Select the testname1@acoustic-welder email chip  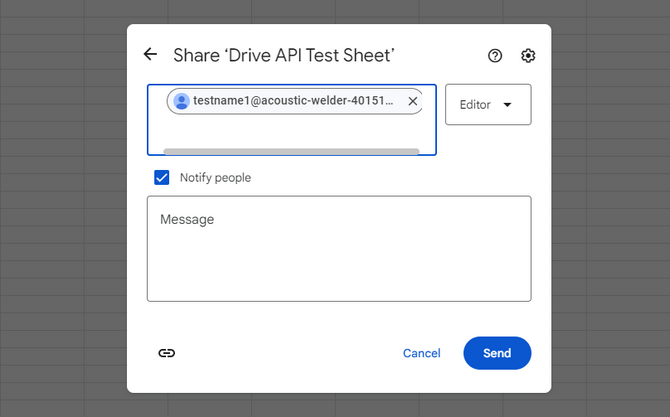click(x=294, y=101)
